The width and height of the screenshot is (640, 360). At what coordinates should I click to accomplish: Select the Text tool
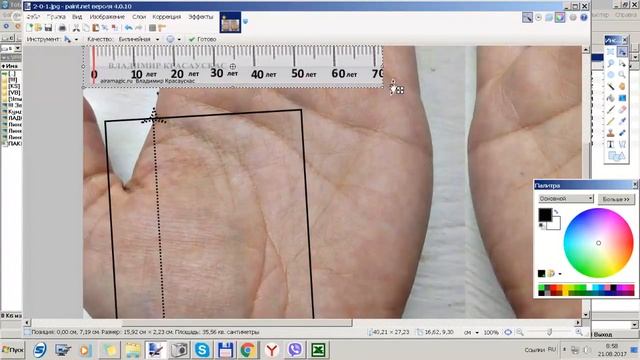[x=610, y=144]
